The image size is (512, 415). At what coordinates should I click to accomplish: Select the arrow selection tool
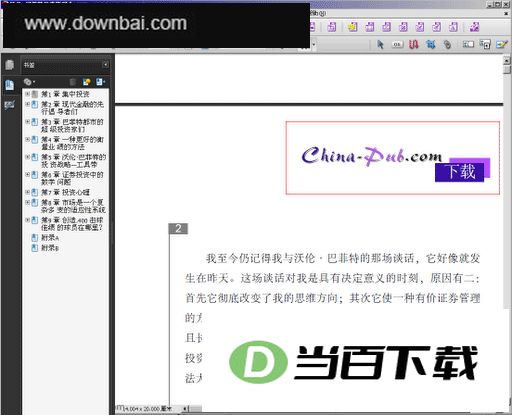click(380, 44)
